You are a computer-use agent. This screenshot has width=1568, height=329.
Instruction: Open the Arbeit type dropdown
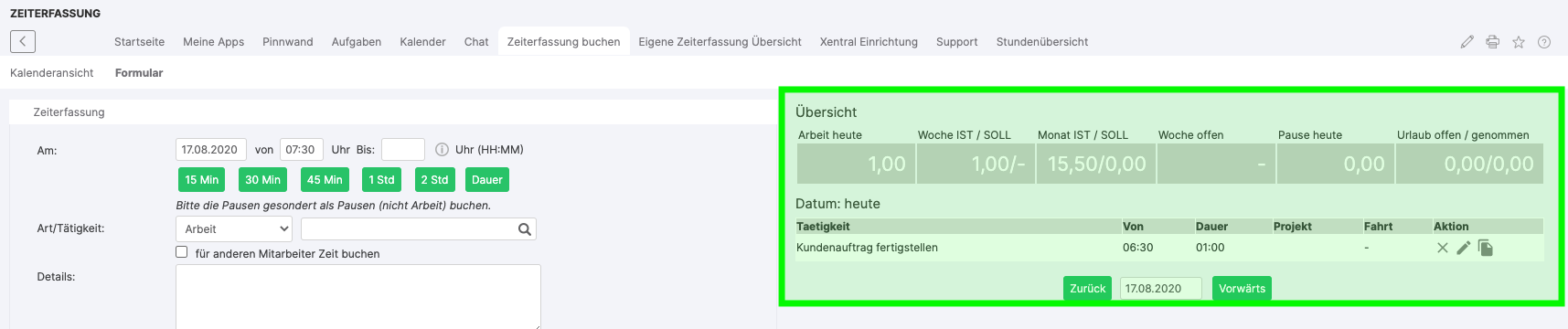234,229
